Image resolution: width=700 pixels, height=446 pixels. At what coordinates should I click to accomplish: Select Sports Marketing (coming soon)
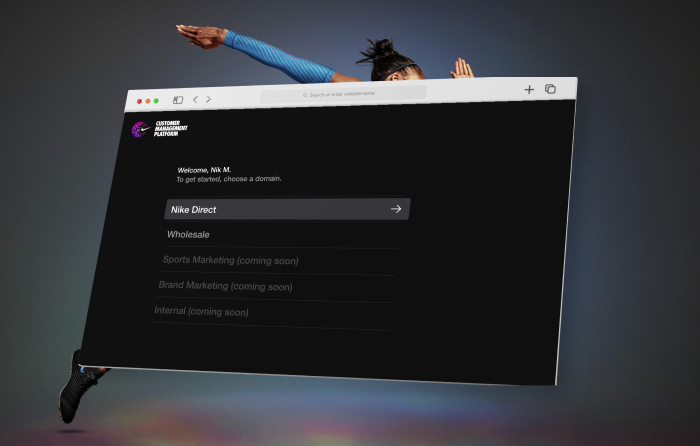click(230, 261)
